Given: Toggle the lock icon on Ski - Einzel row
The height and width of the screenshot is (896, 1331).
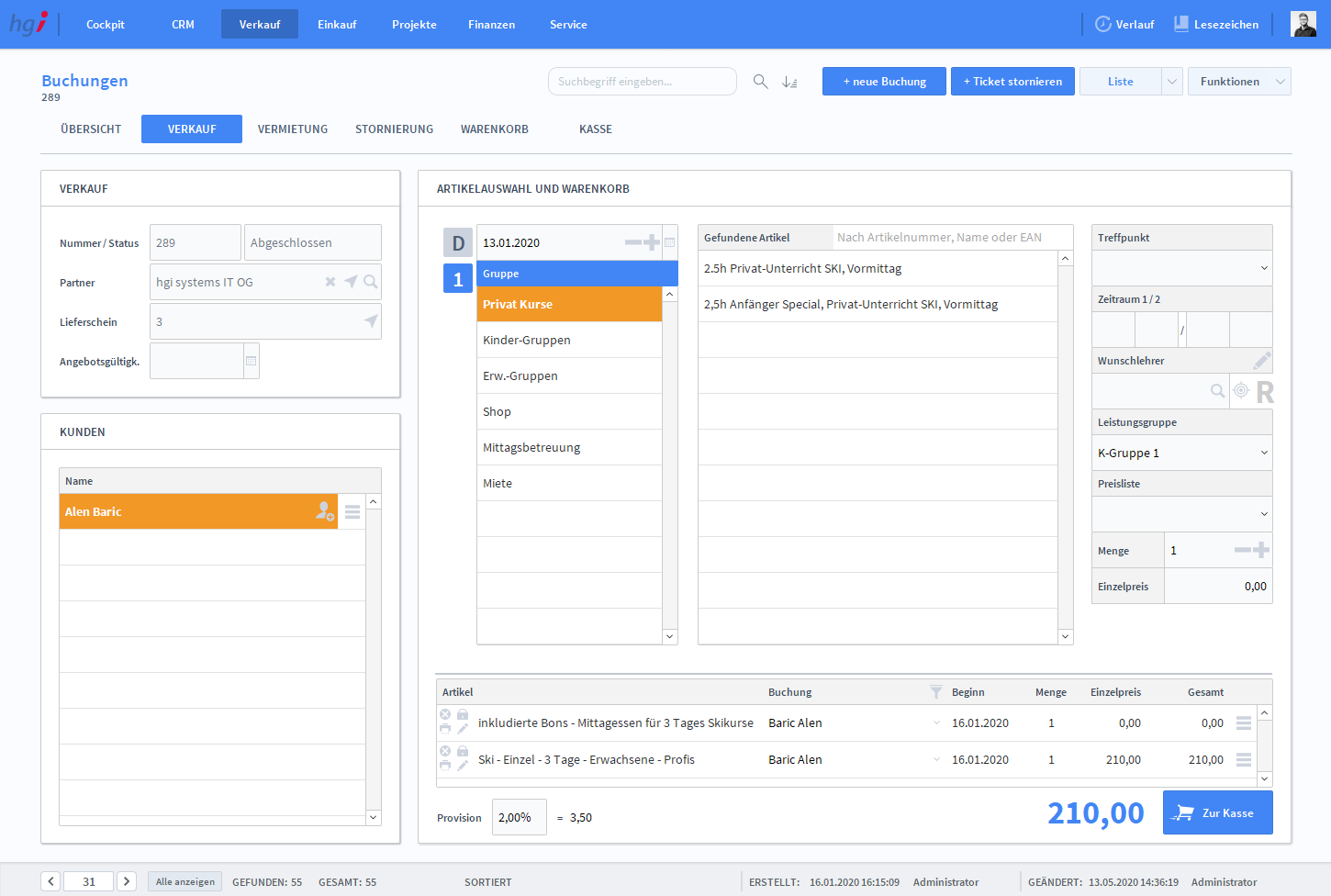Looking at the screenshot, I should tap(463, 751).
